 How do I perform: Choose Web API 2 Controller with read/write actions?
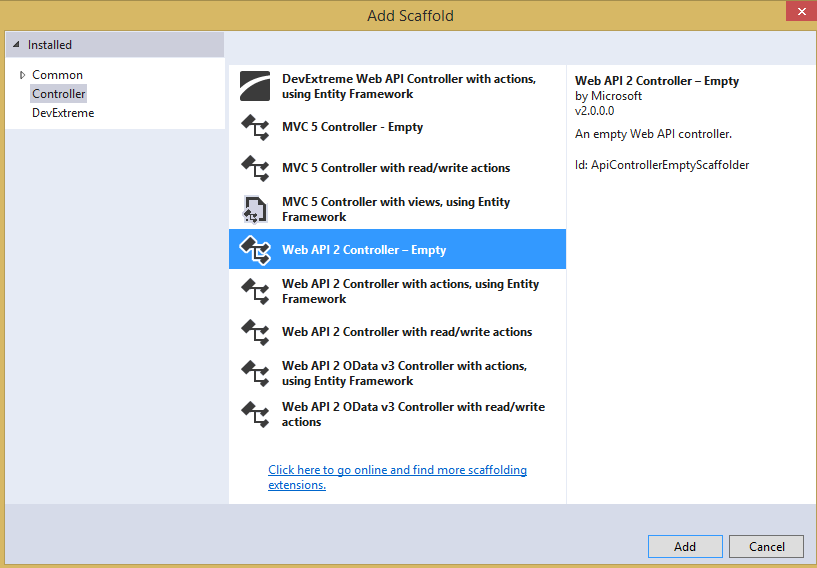point(397,332)
